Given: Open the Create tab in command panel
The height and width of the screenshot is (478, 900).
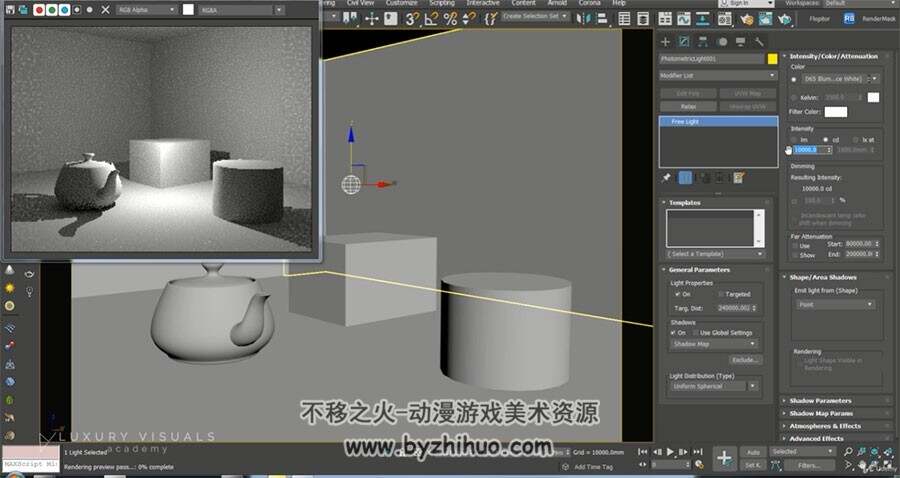Looking at the screenshot, I should 665,42.
